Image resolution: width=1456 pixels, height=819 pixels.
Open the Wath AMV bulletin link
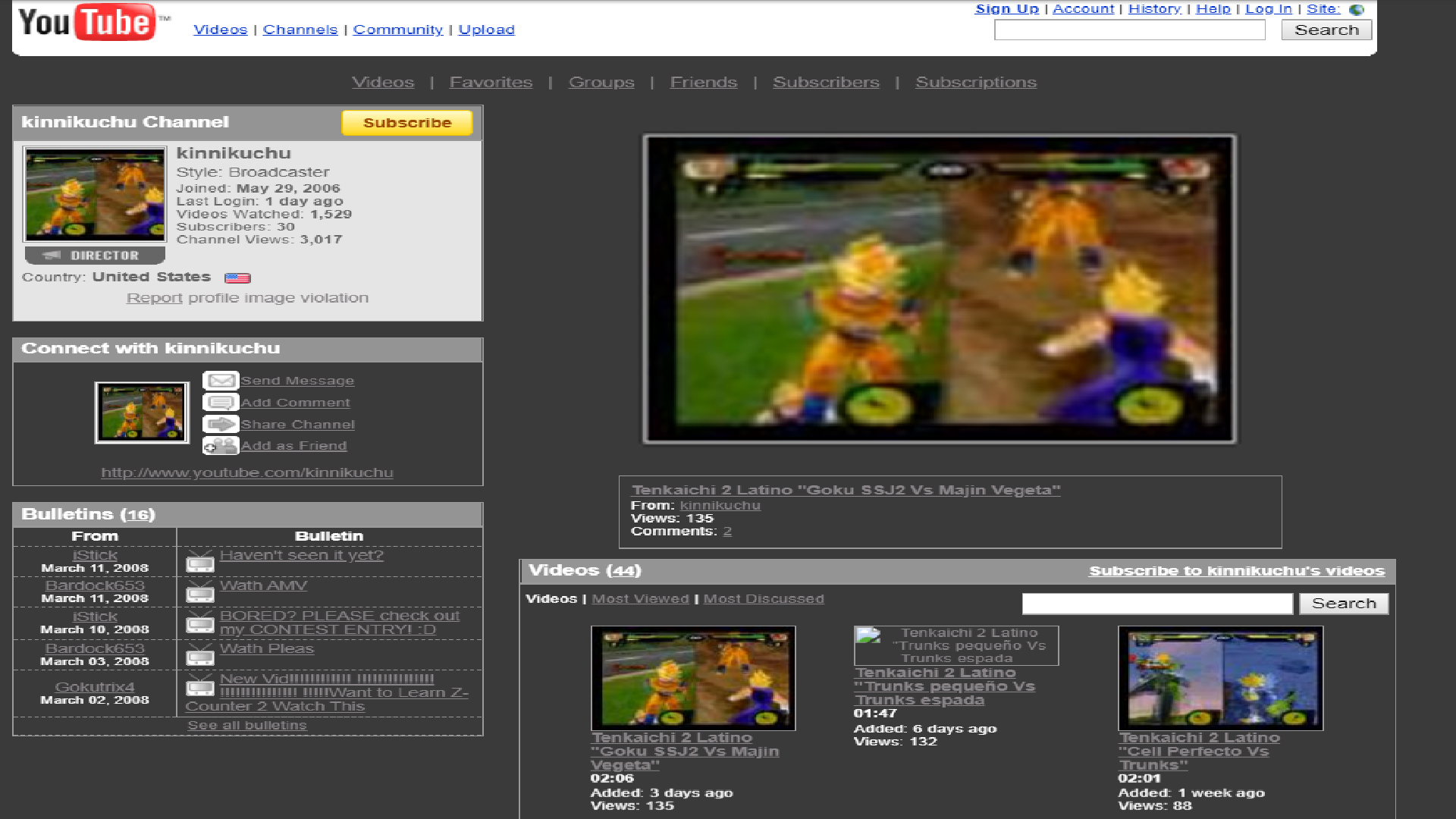coord(263,585)
